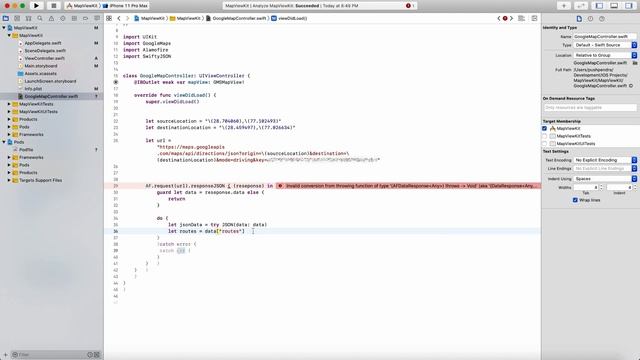Toggle the debug area visibility
The height and width of the screenshot is (360, 640).
614,6
